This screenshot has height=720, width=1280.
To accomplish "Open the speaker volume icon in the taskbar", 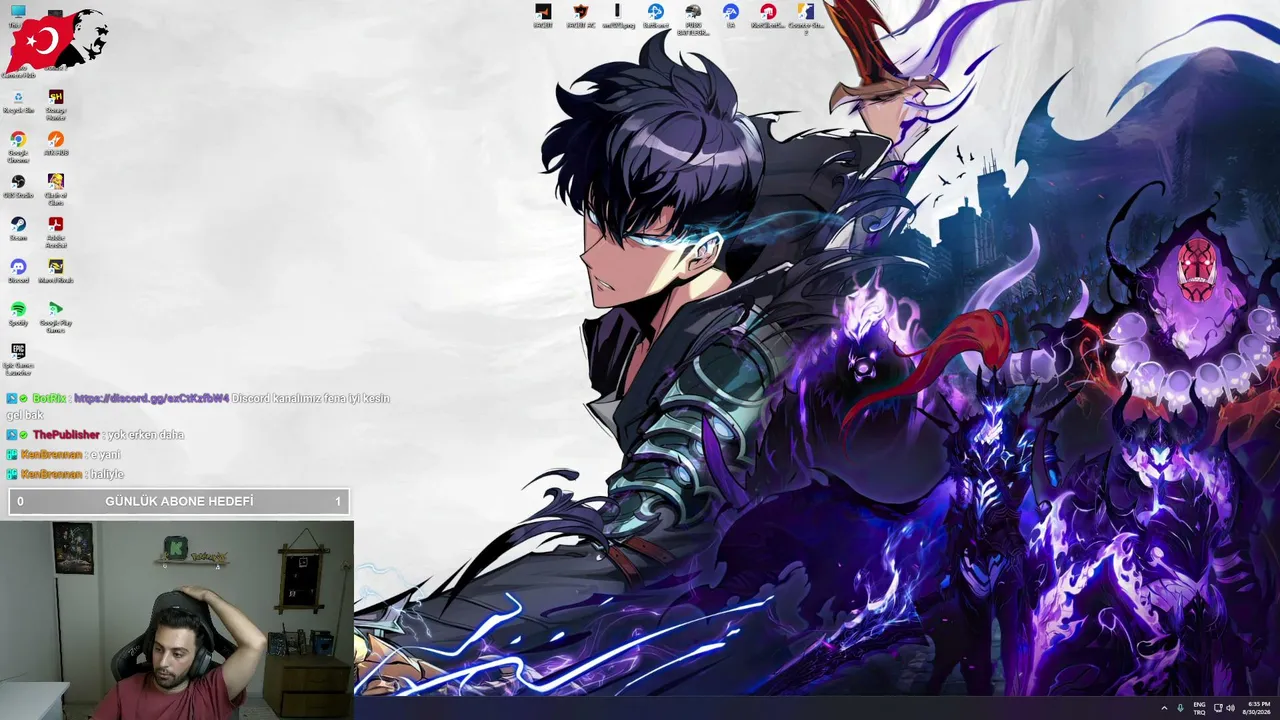I will 1230,708.
